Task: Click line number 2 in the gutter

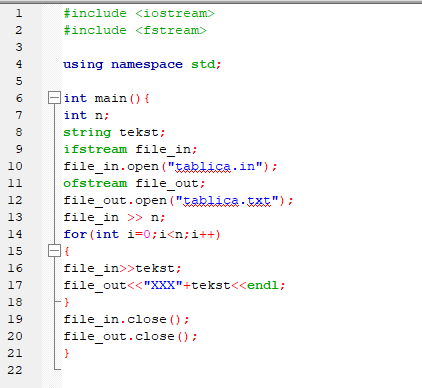Action: (19, 30)
